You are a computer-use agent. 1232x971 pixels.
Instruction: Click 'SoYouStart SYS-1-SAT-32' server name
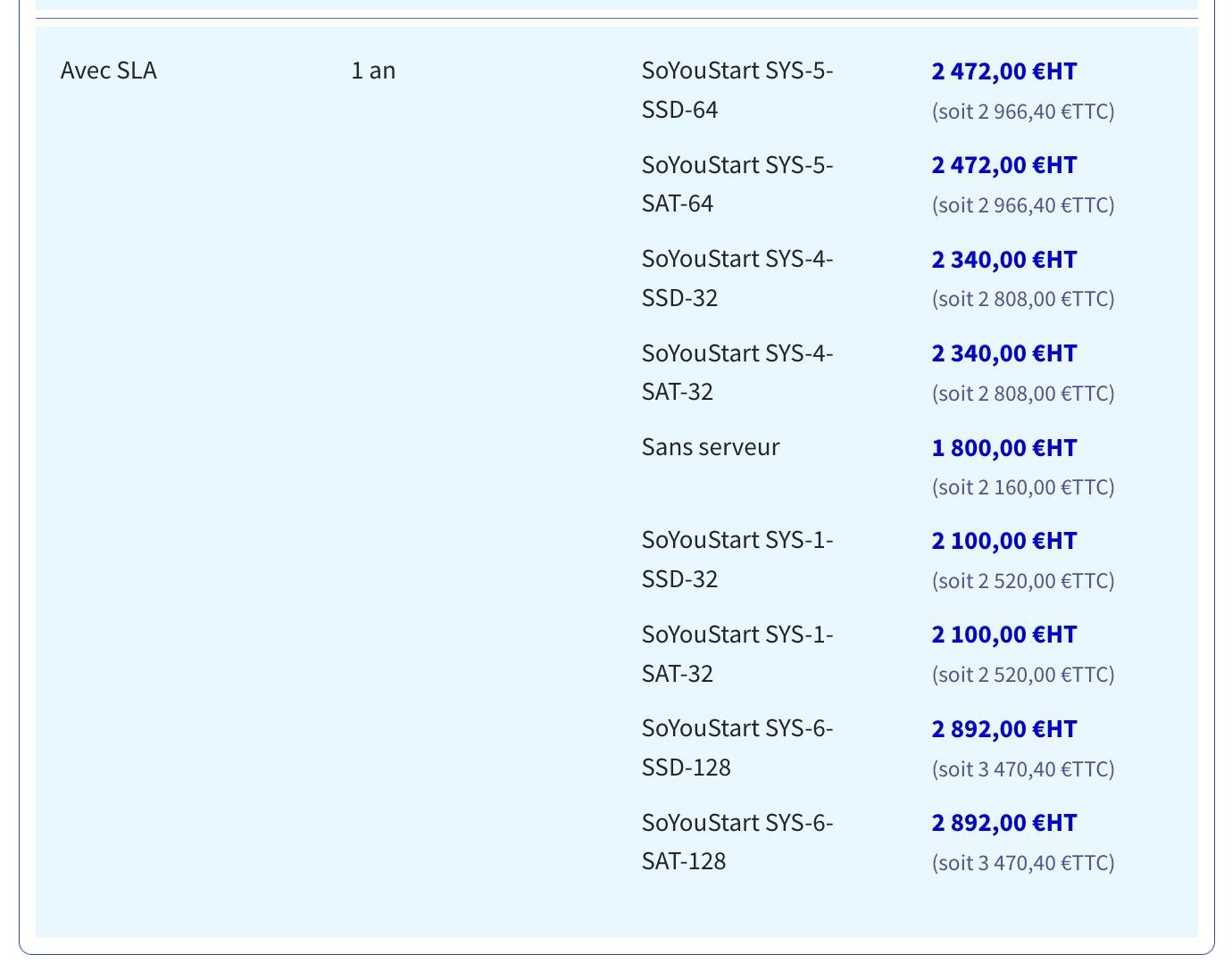click(737, 654)
